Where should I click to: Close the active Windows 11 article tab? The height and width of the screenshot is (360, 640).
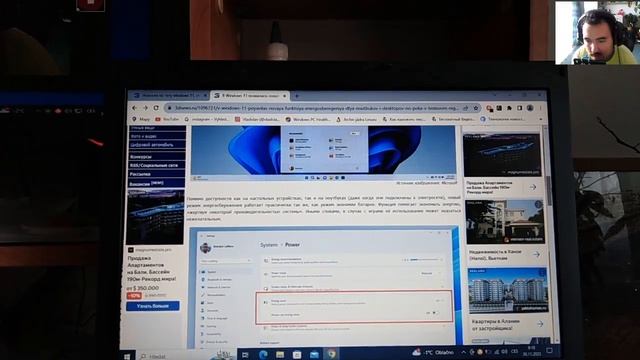point(284,96)
